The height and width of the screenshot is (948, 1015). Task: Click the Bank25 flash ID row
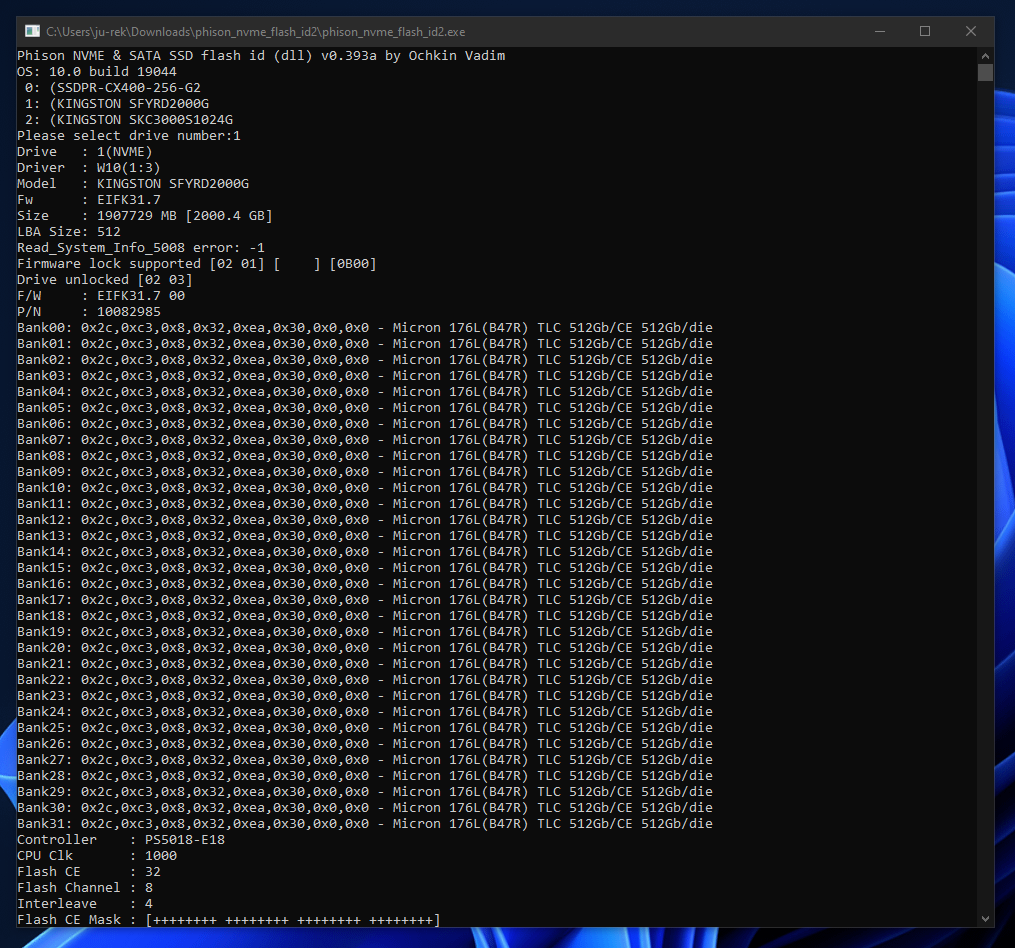click(x=364, y=727)
